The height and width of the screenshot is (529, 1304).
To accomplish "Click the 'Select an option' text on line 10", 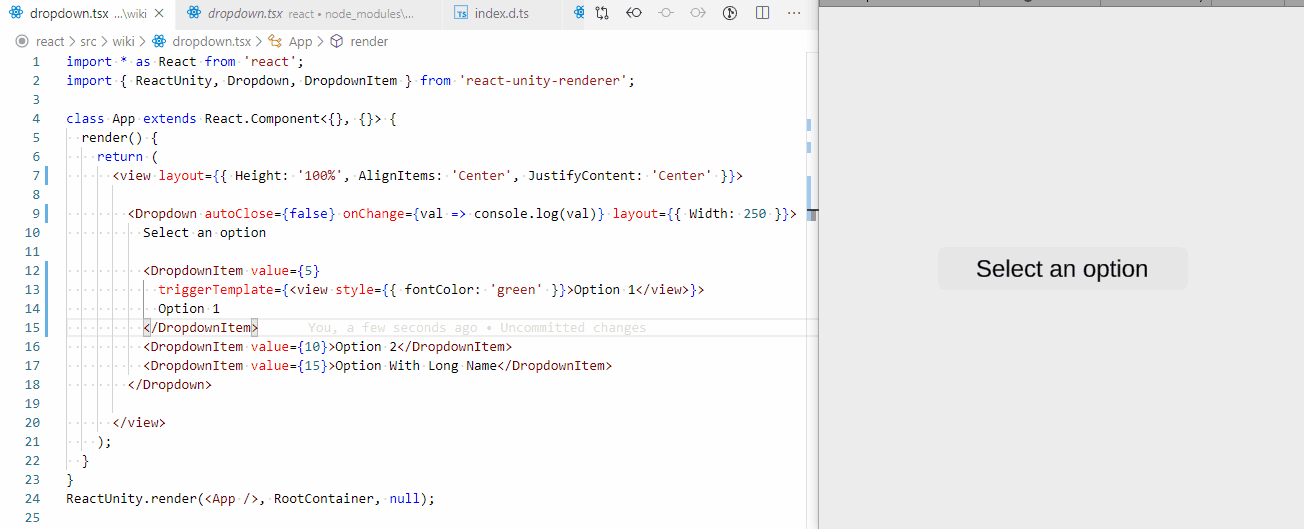I will pyautogui.click(x=205, y=233).
